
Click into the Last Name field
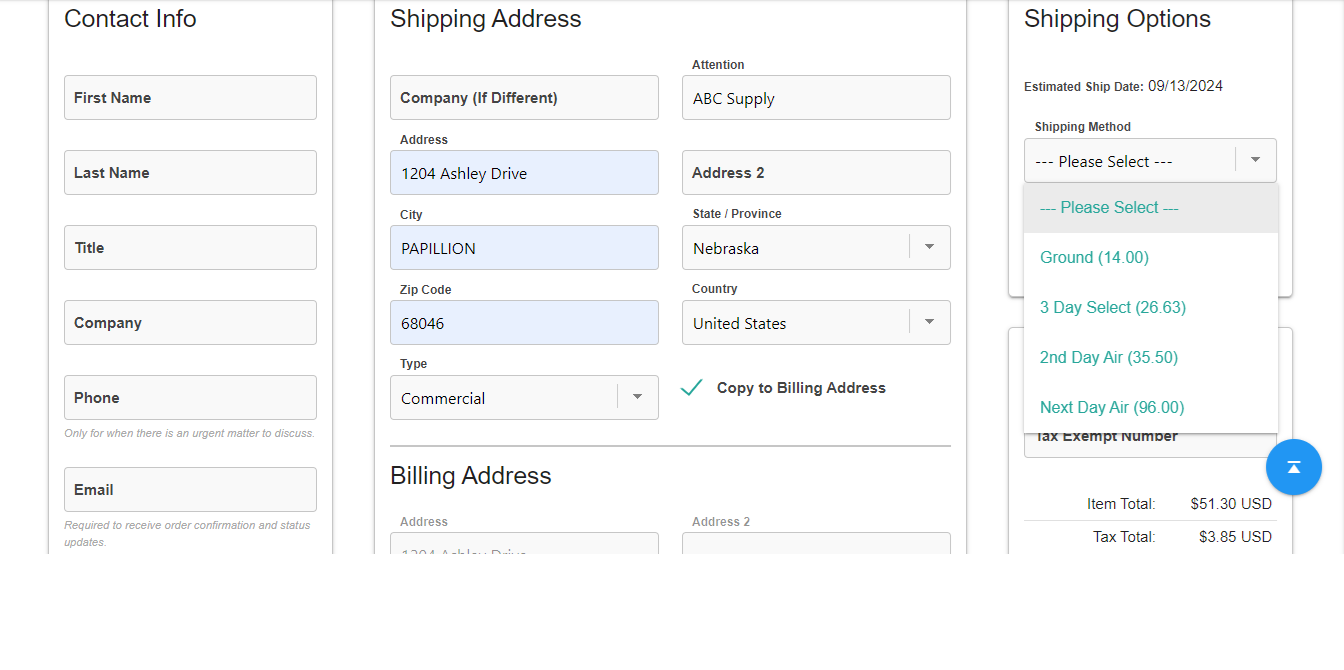[190, 173]
